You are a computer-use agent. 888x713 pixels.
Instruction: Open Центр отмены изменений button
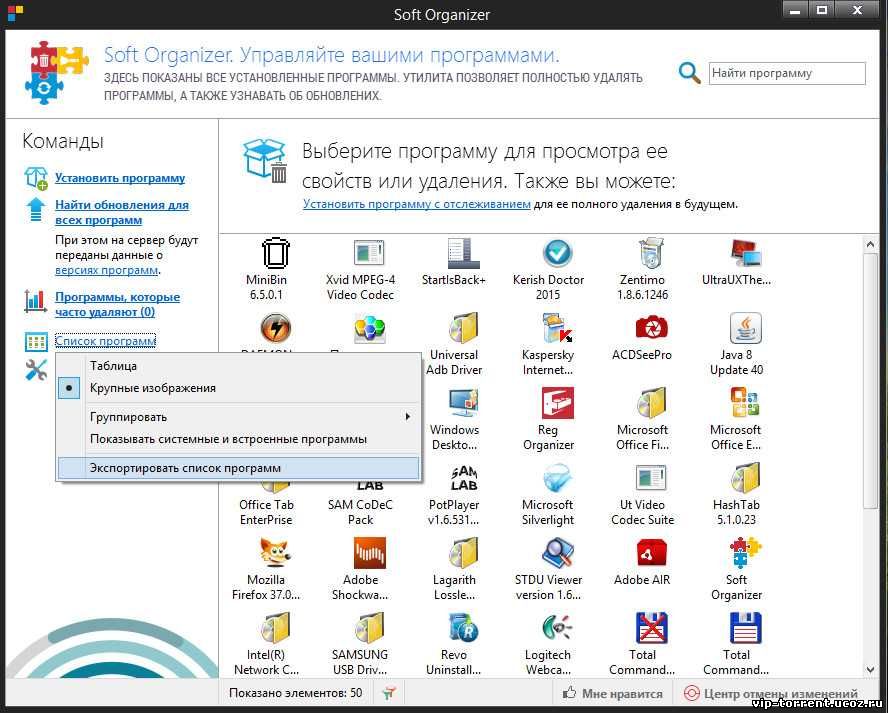pyautogui.click(x=771, y=693)
